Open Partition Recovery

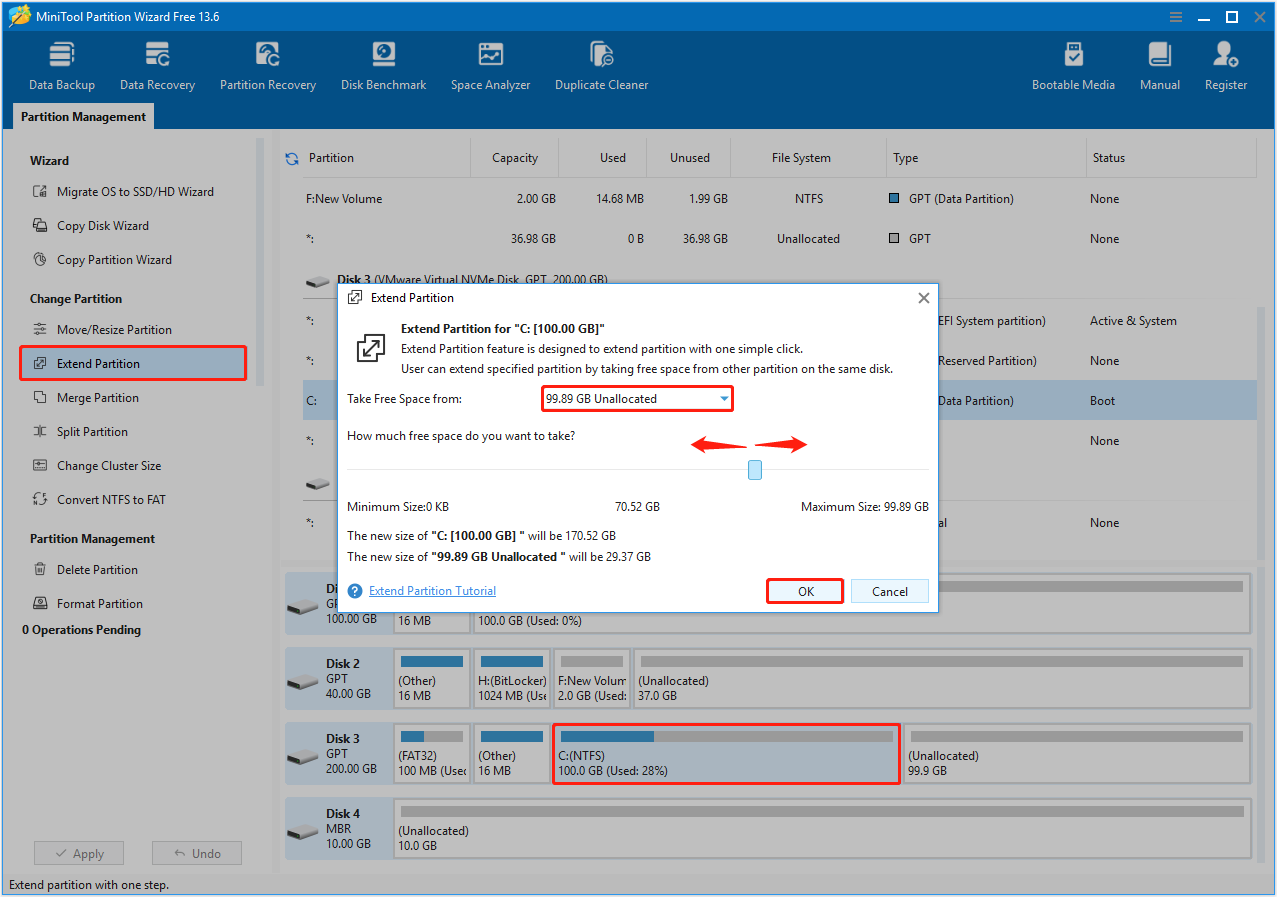pyautogui.click(x=267, y=63)
